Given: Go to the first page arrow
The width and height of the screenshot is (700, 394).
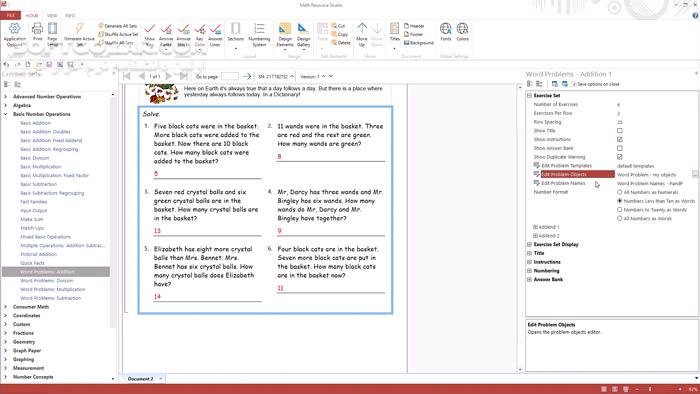Looking at the screenshot, I should point(127,76).
